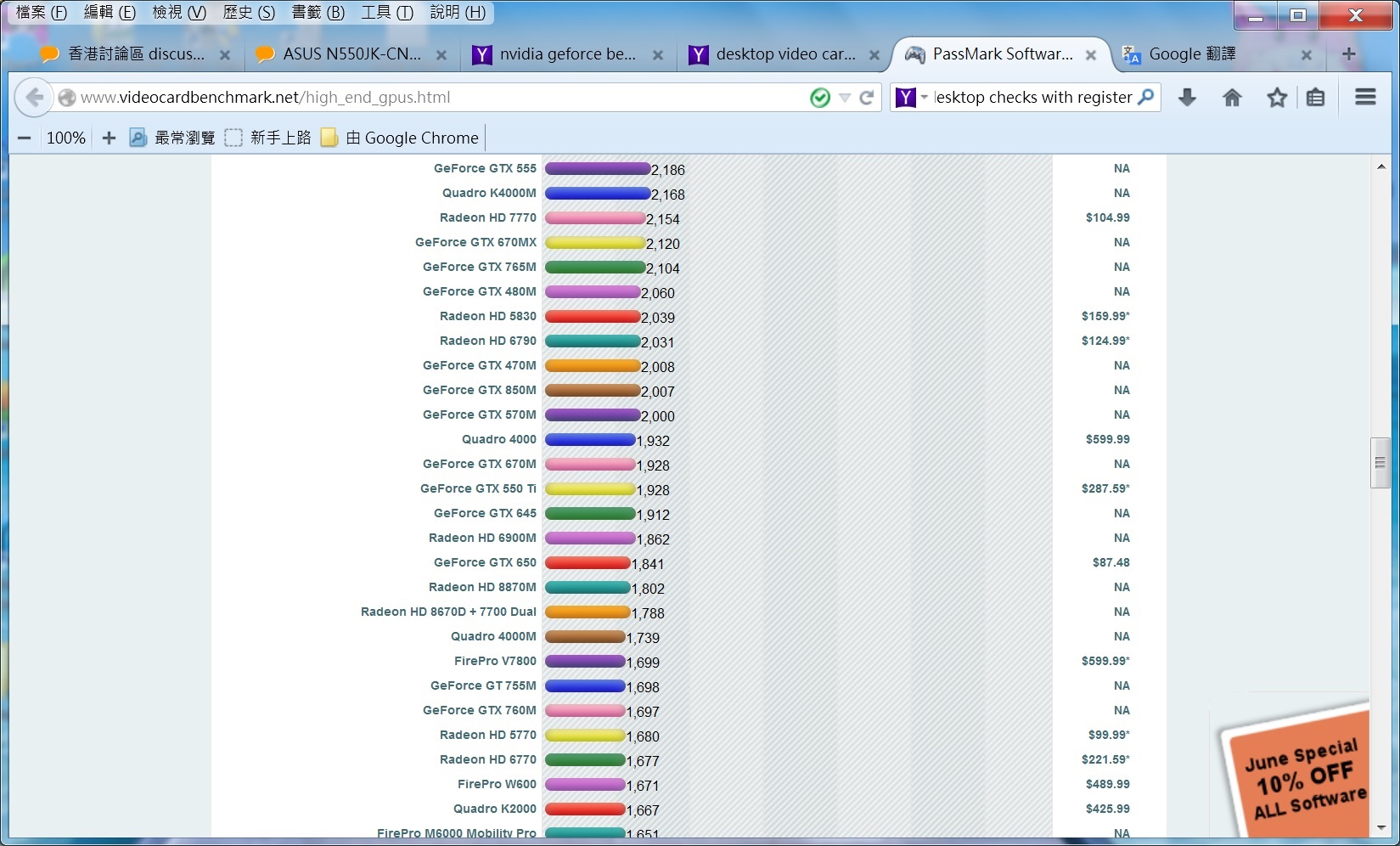This screenshot has height=846, width=1400.
Task: Bookmark this page with the star icon
Action: [1277, 98]
